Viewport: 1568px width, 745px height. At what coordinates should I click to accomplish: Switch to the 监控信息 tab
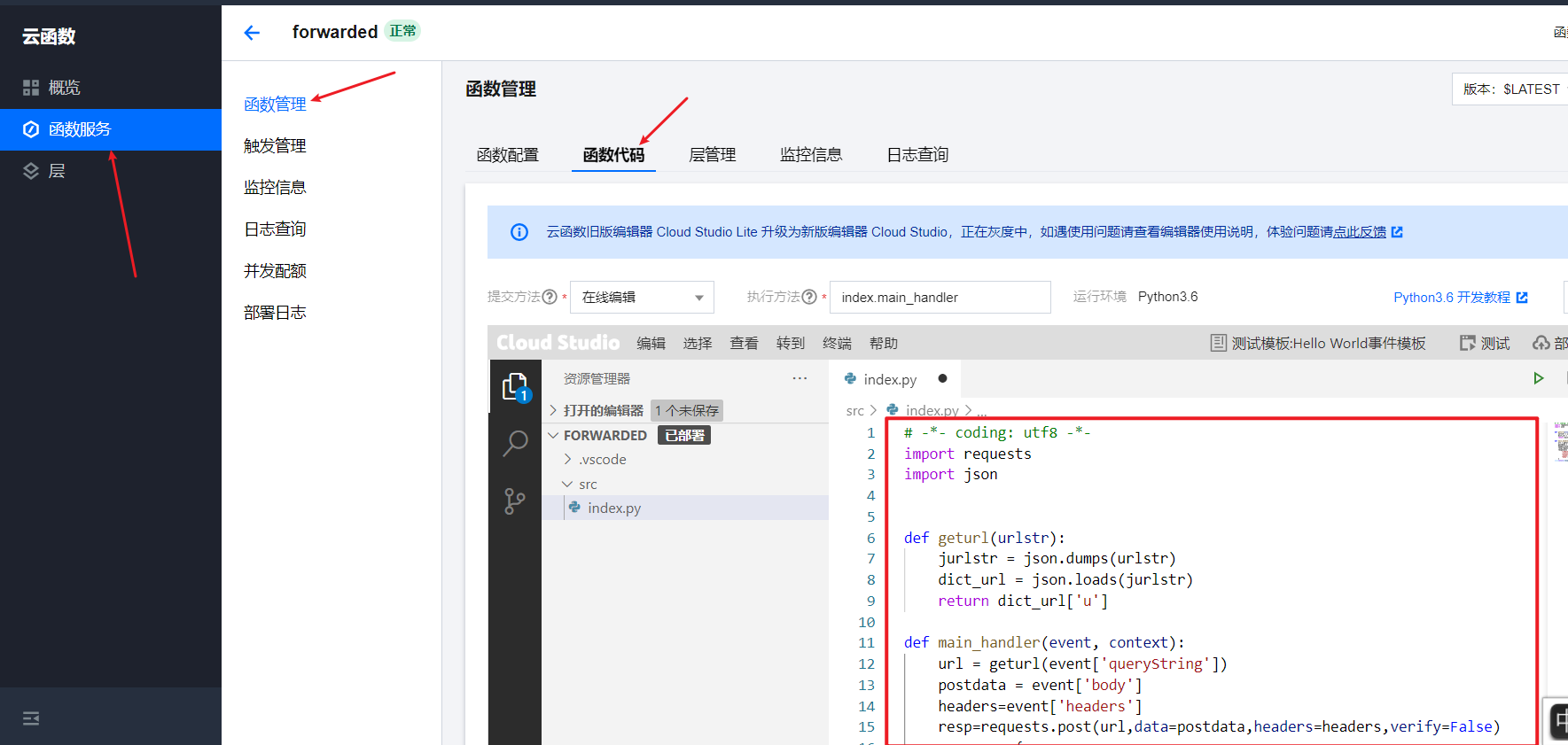(811, 155)
